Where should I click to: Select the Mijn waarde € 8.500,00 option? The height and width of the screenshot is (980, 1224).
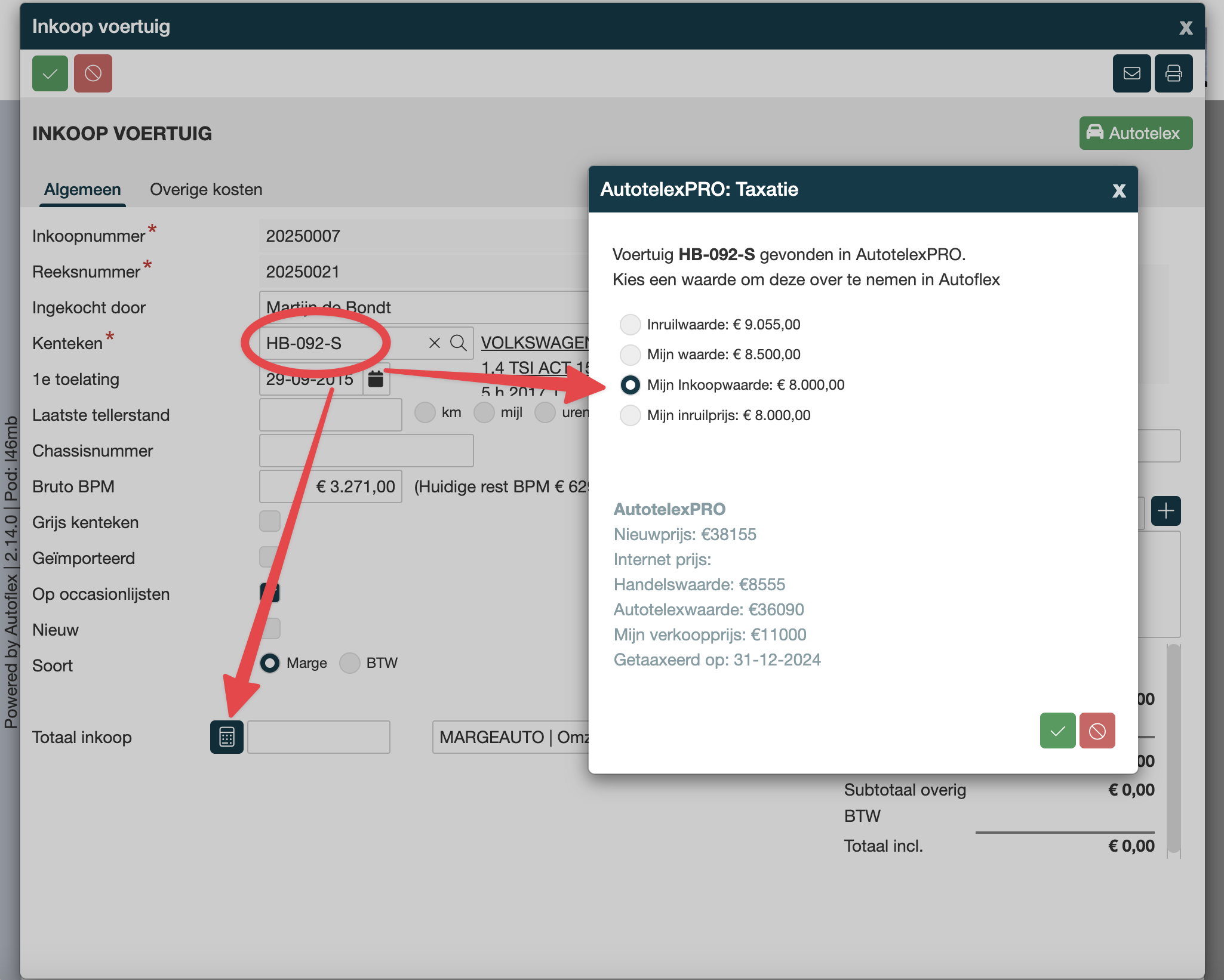click(630, 355)
